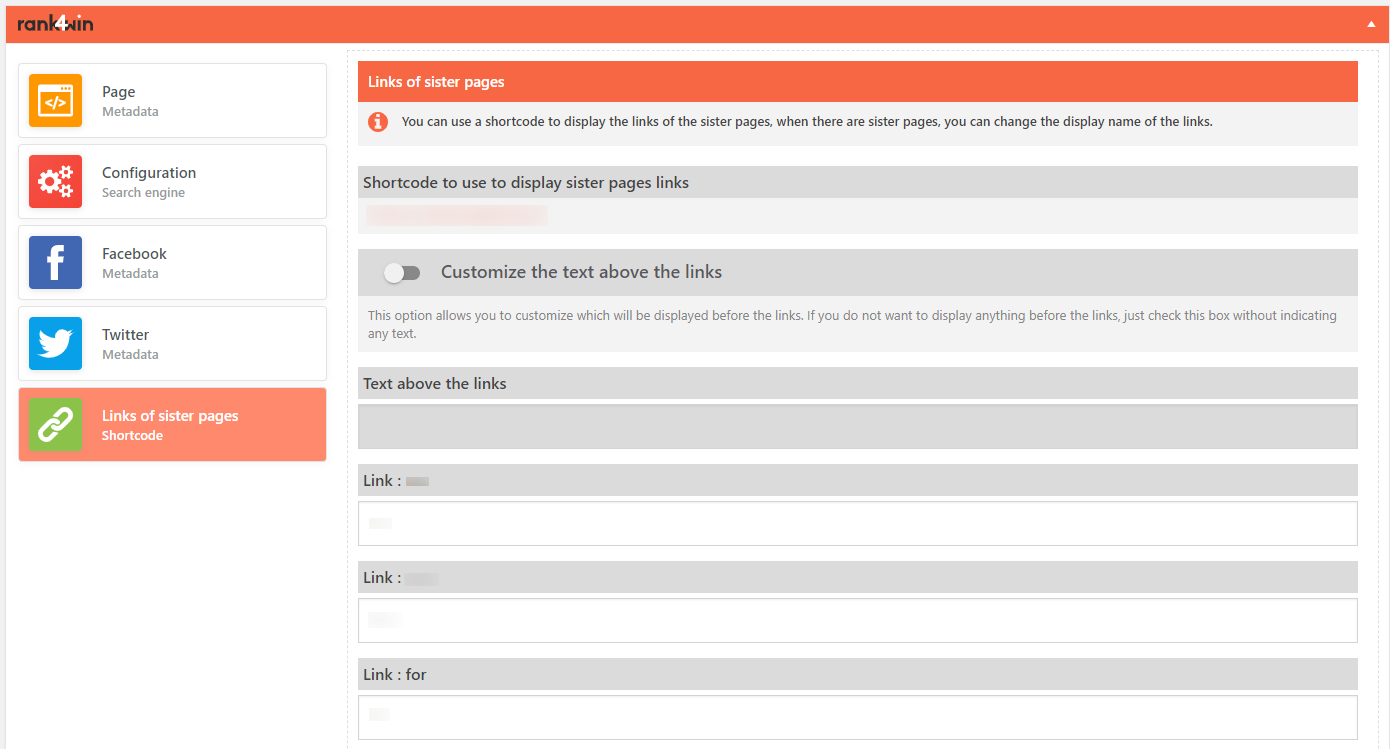Click the red Configuration gears icon
Image resolution: width=1390 pixels, height=749 pixels.
point(55,182)
